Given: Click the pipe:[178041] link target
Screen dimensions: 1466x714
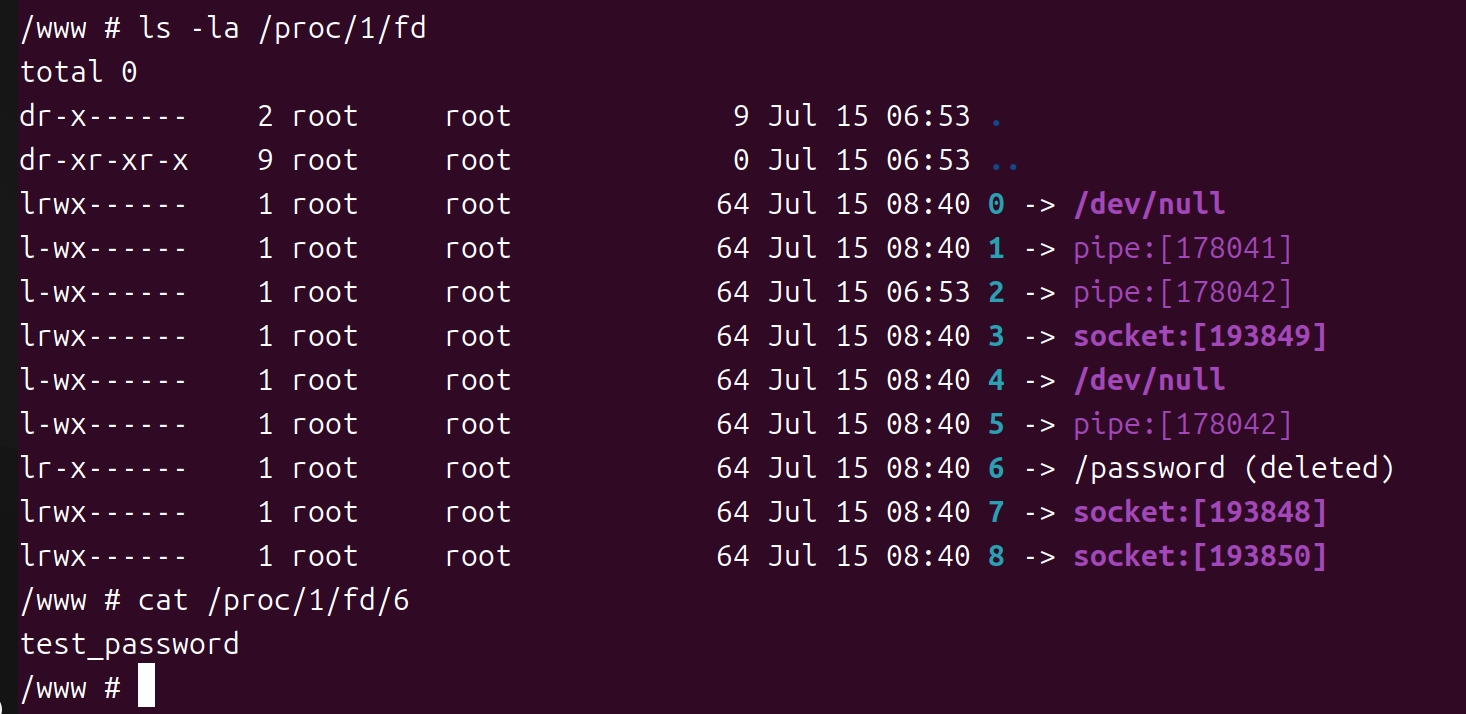Looking at the screenshot, I should (1182, 248).
